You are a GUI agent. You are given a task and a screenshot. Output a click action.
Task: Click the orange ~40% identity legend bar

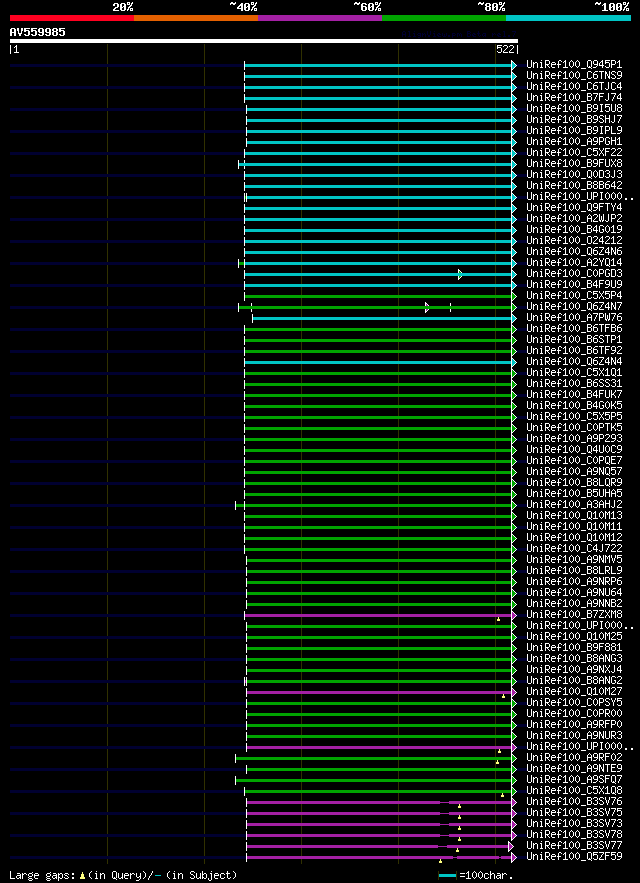coord(196,18)
